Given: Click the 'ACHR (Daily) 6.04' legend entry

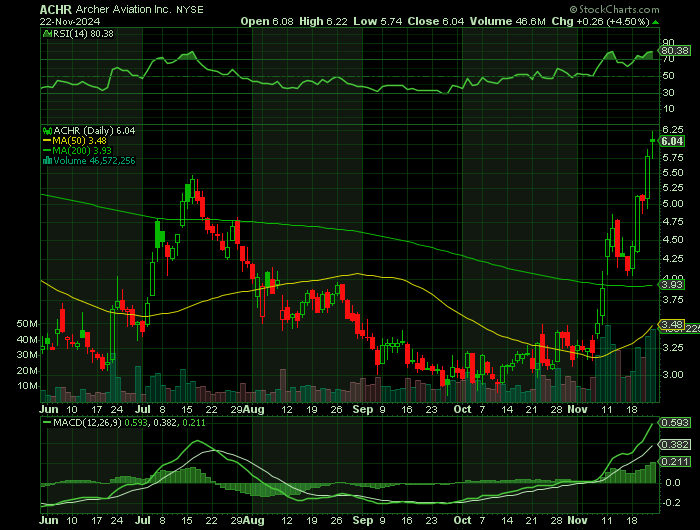Looking at the screenshot, I should (94, 131).
